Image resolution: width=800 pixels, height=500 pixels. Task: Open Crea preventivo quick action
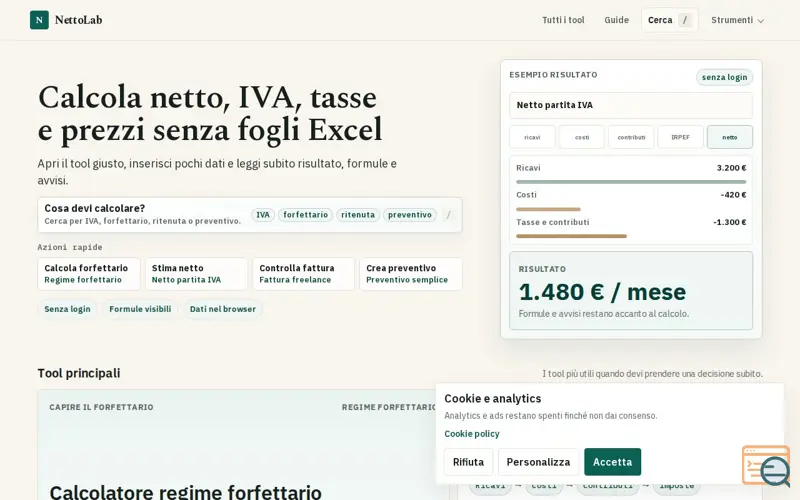pyautogui.click(x=411, y=274)
